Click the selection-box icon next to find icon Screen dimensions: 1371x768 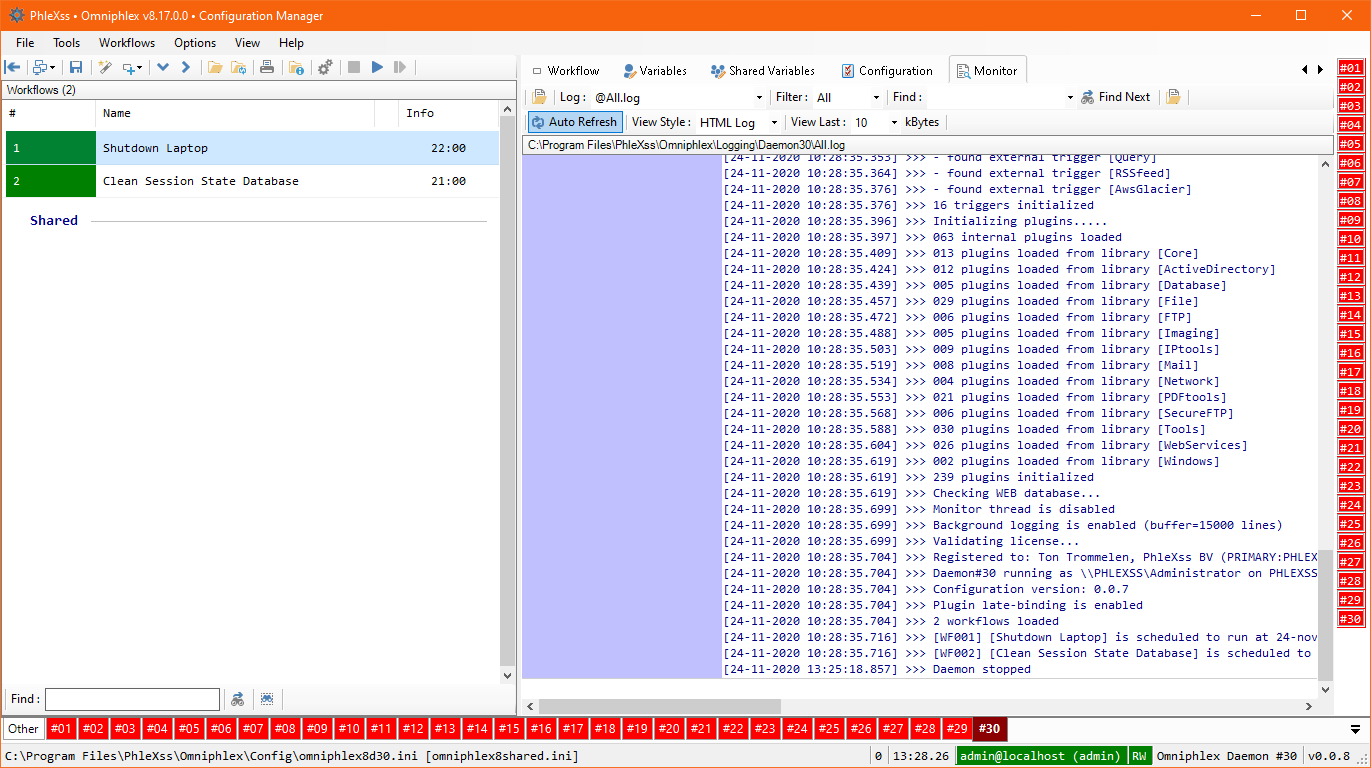click(x=267, y=699)
